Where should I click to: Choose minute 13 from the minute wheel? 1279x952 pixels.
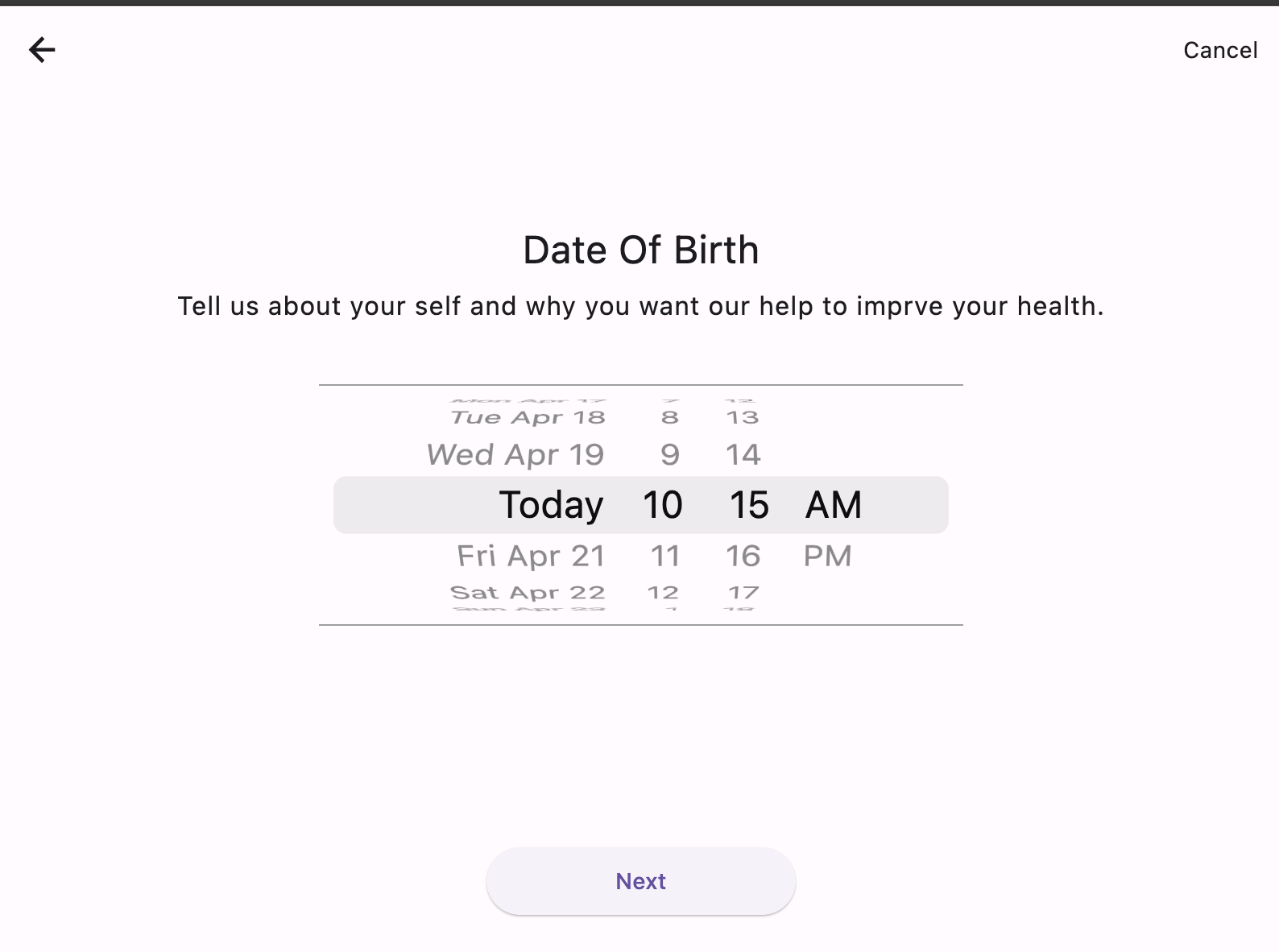tap(743, 416)
